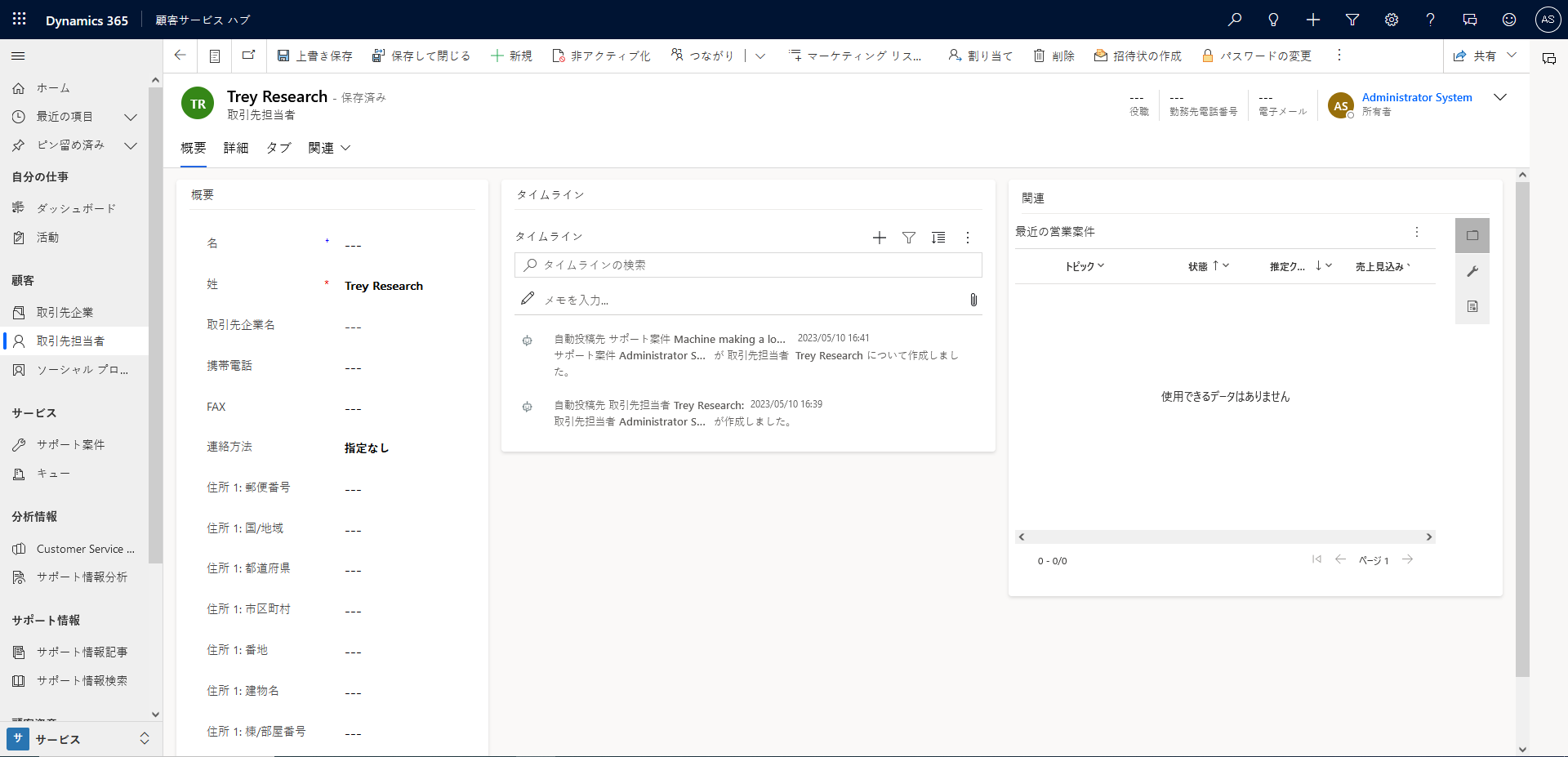
Task: Expand the ピン留め済み section
Action: click(x=130, y=145)
